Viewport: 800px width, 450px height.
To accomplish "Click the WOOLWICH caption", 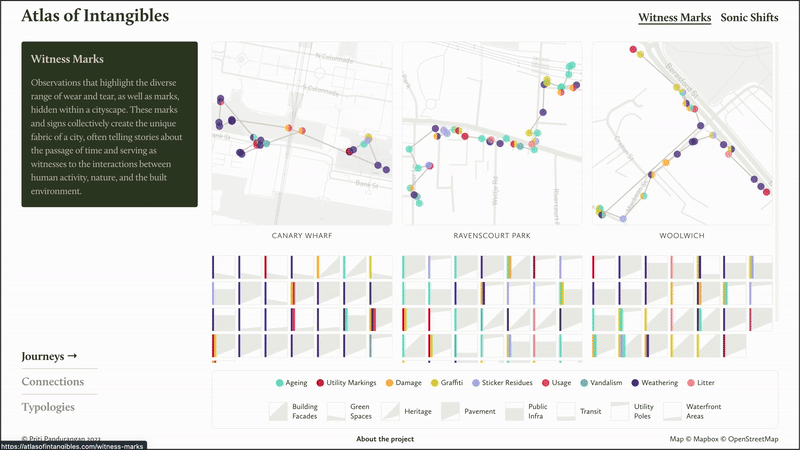I will (682, 236).
